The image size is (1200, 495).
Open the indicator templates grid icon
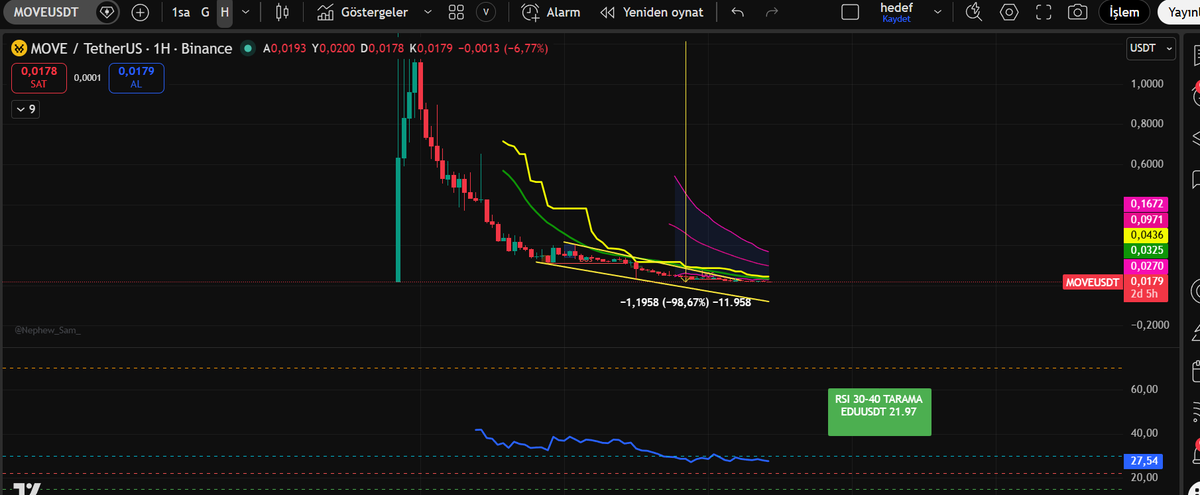pos(456,13)
